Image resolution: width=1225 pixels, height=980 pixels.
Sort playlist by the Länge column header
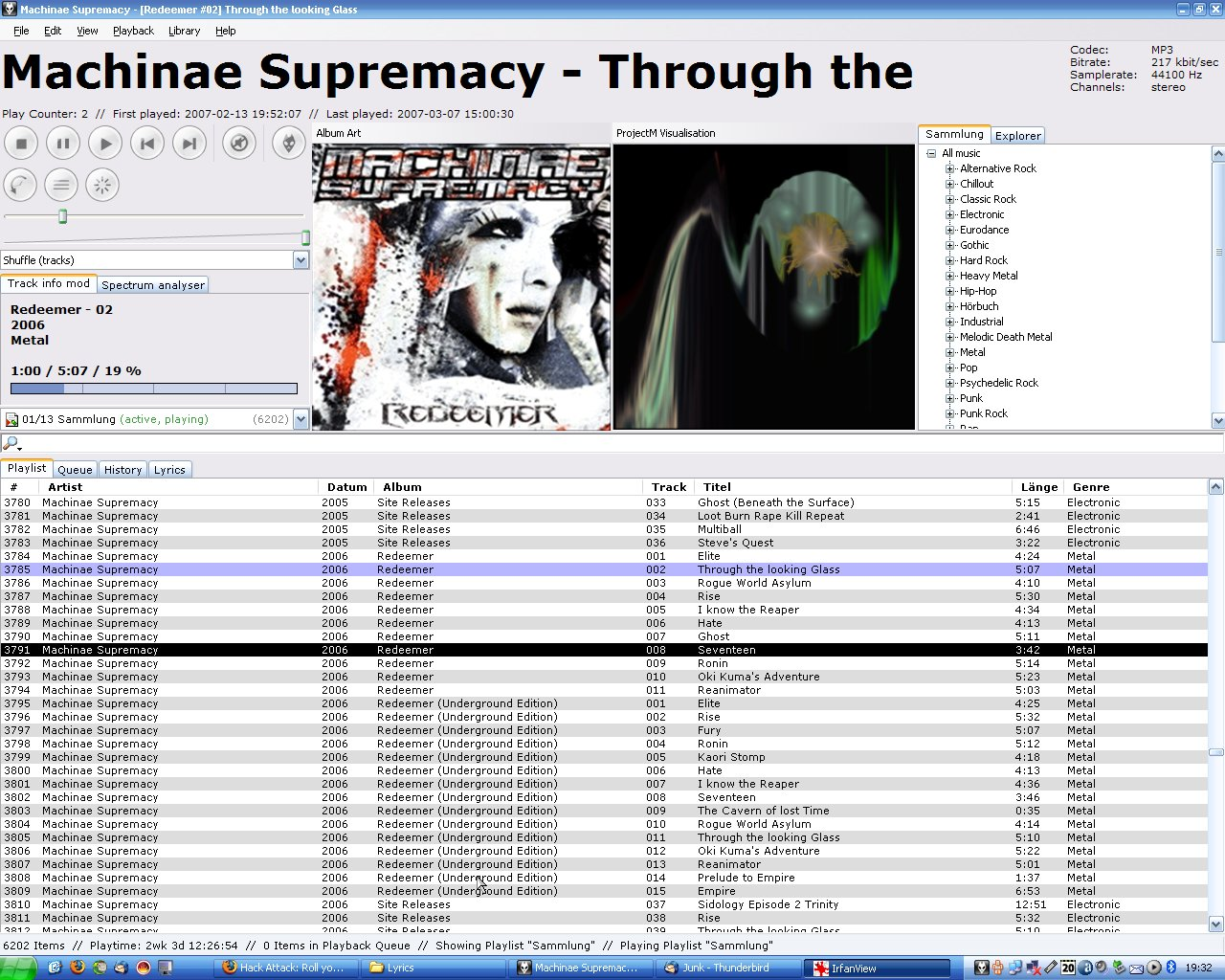pyautogui.click(x=1037, y=487)
